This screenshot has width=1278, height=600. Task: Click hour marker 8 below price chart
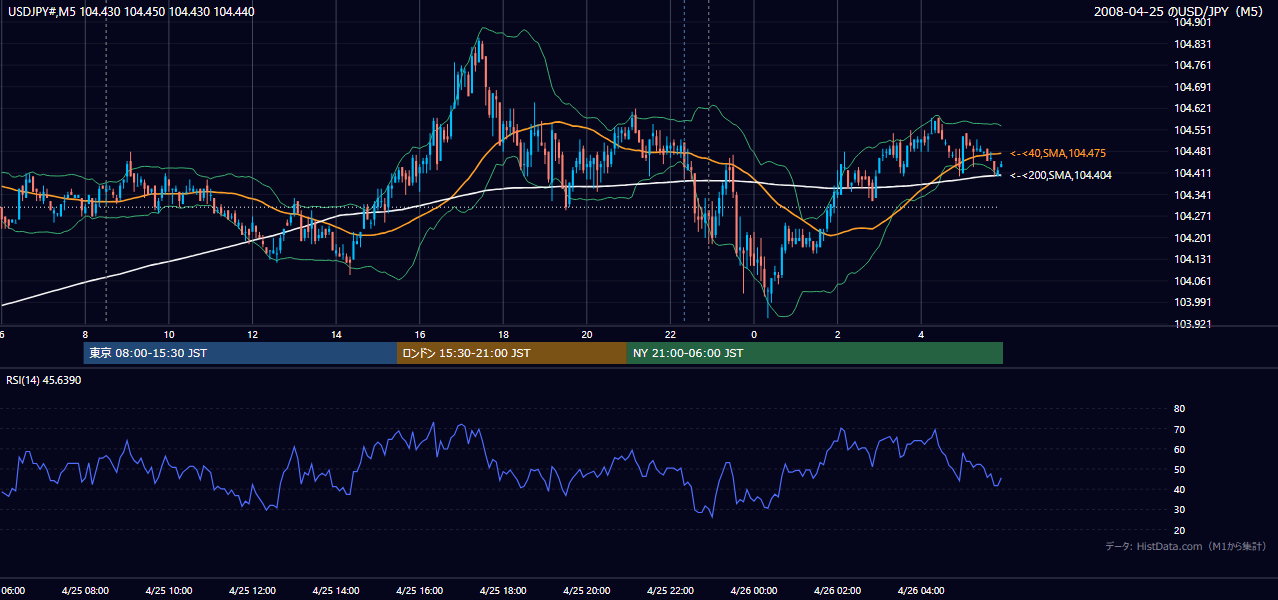click(x=85, y=335)
